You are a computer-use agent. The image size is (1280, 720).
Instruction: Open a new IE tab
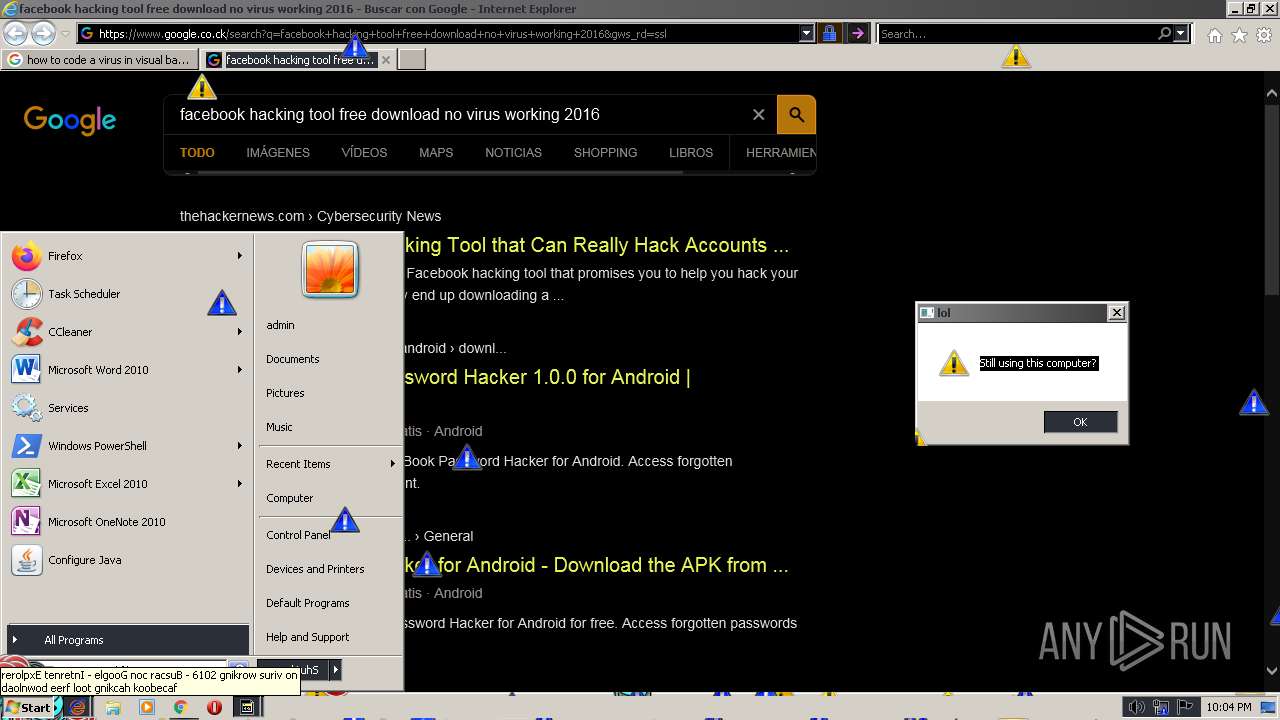pyautogui.click(x=412, y=60)
